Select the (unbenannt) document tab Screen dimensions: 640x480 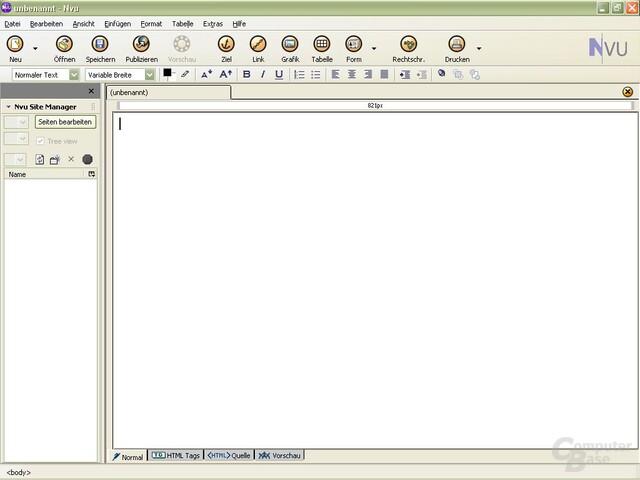coord(169,93)
